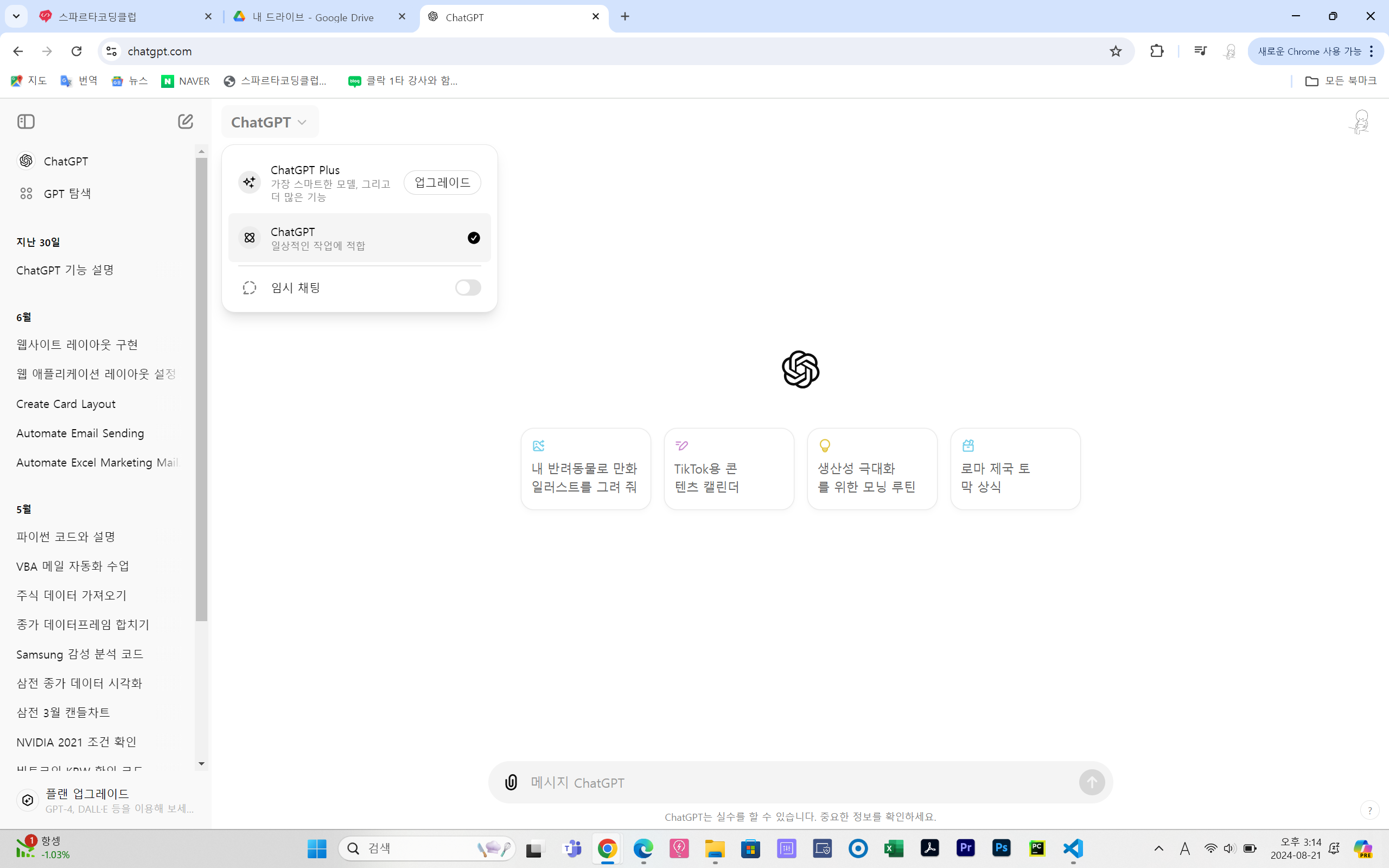
Task: Click the 업그레이드 button for ChatGPT Plus
Action: (x=442, y=183)
